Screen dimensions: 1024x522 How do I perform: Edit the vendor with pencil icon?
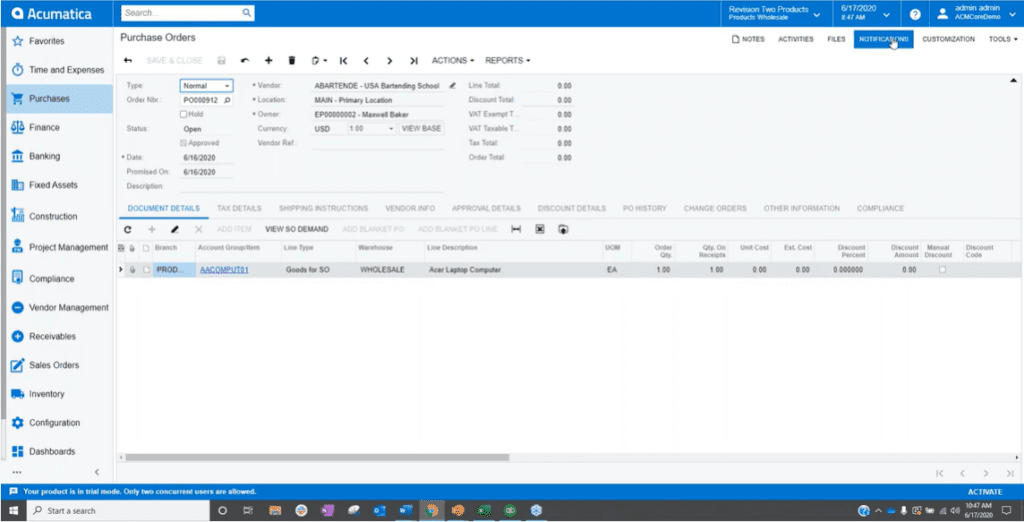[453, 86]
